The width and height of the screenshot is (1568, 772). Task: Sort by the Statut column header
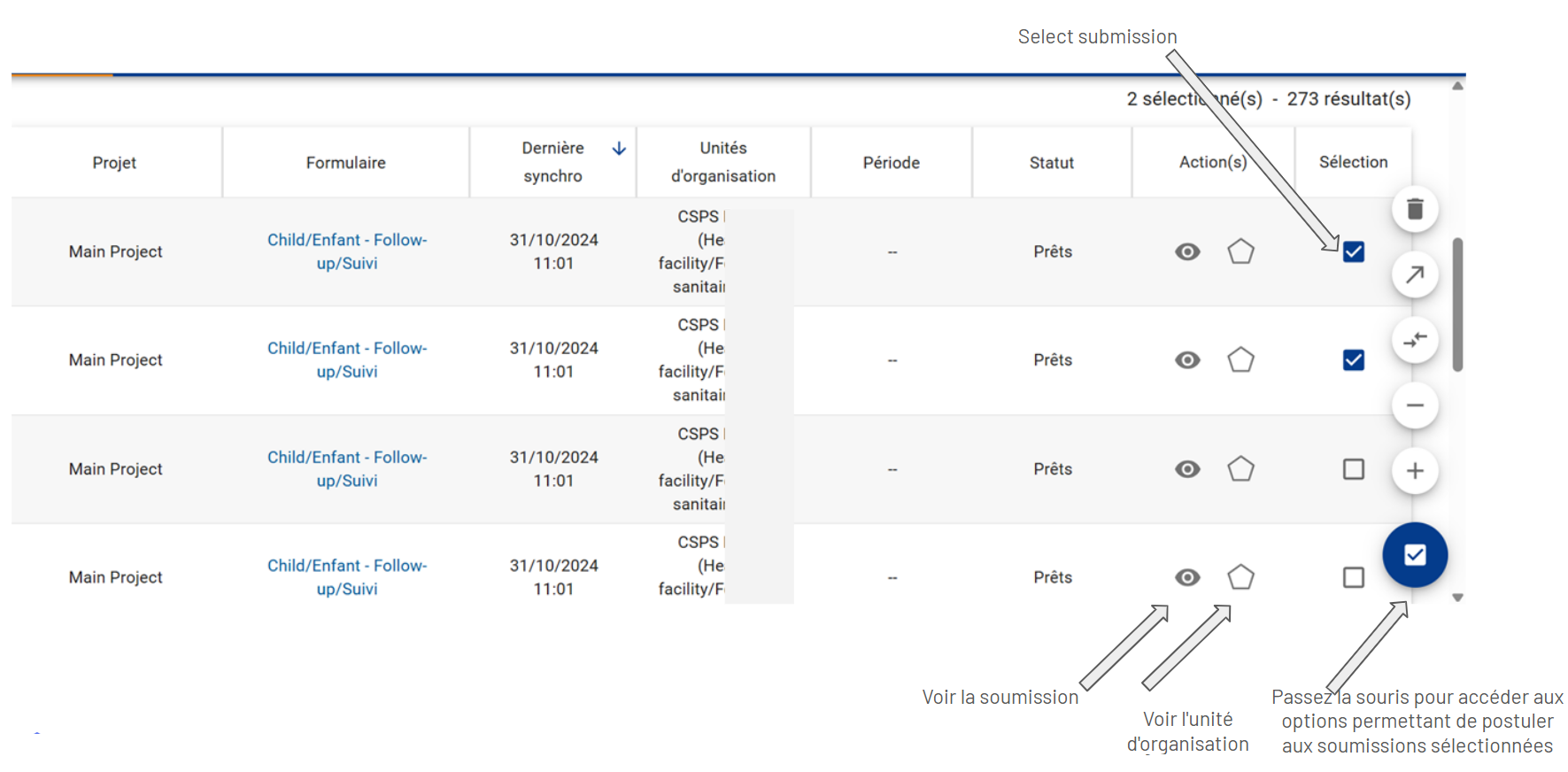tap(1051, 163)
